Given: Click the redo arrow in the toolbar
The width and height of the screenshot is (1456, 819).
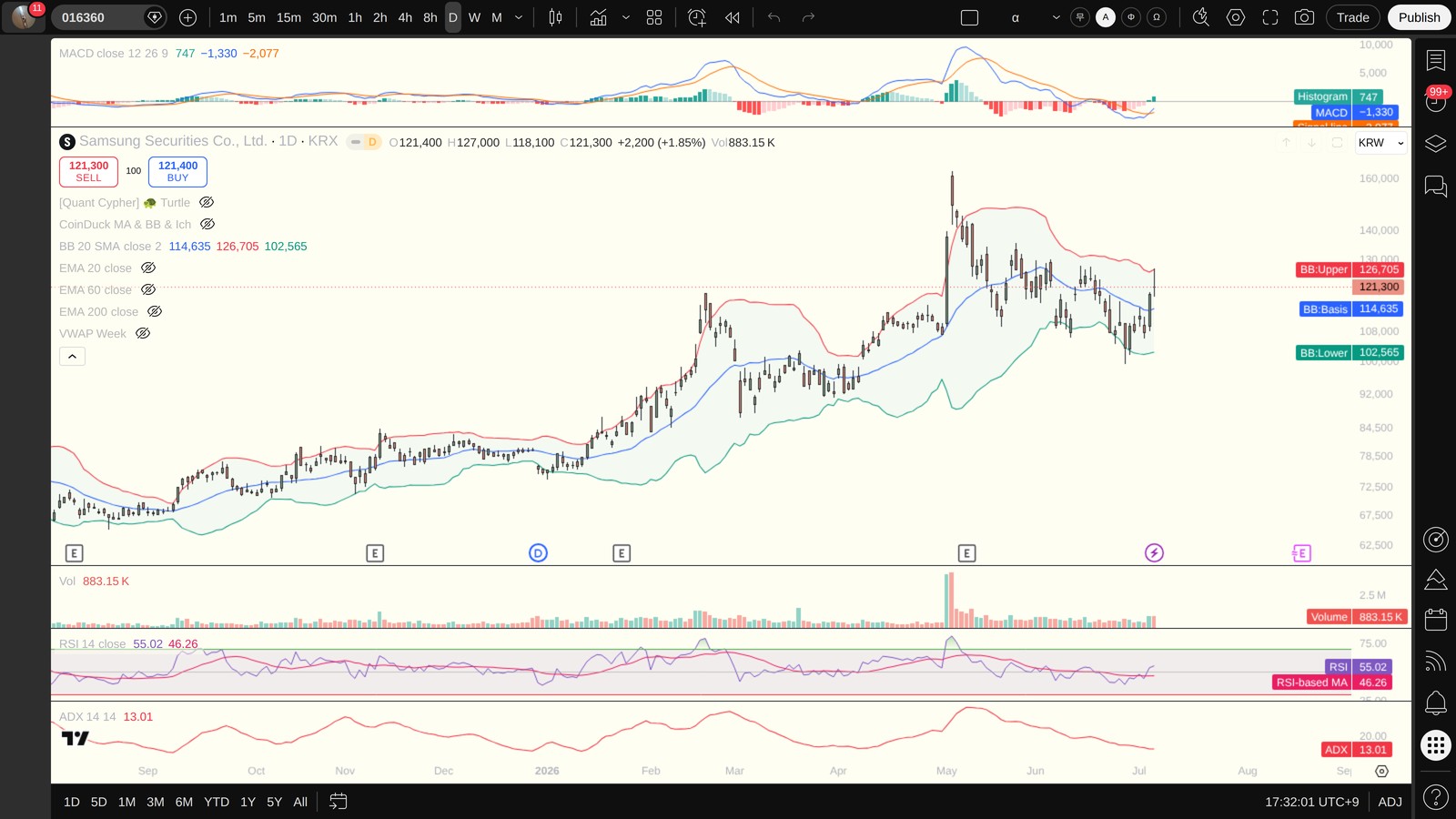Looking at the screenshot, I should 808,17.
